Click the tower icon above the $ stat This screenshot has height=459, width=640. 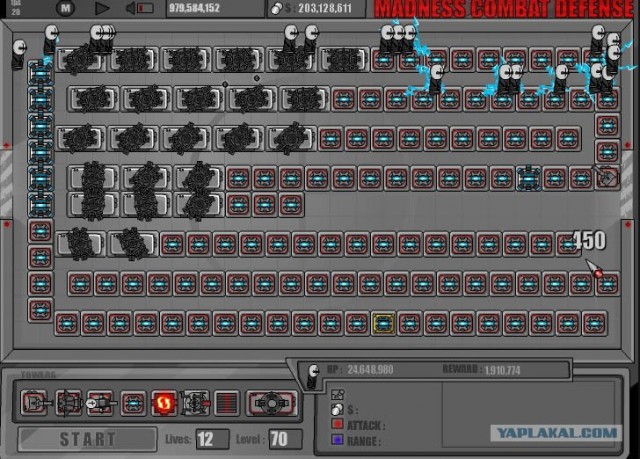pyautogui.click(x=338, y=395)
